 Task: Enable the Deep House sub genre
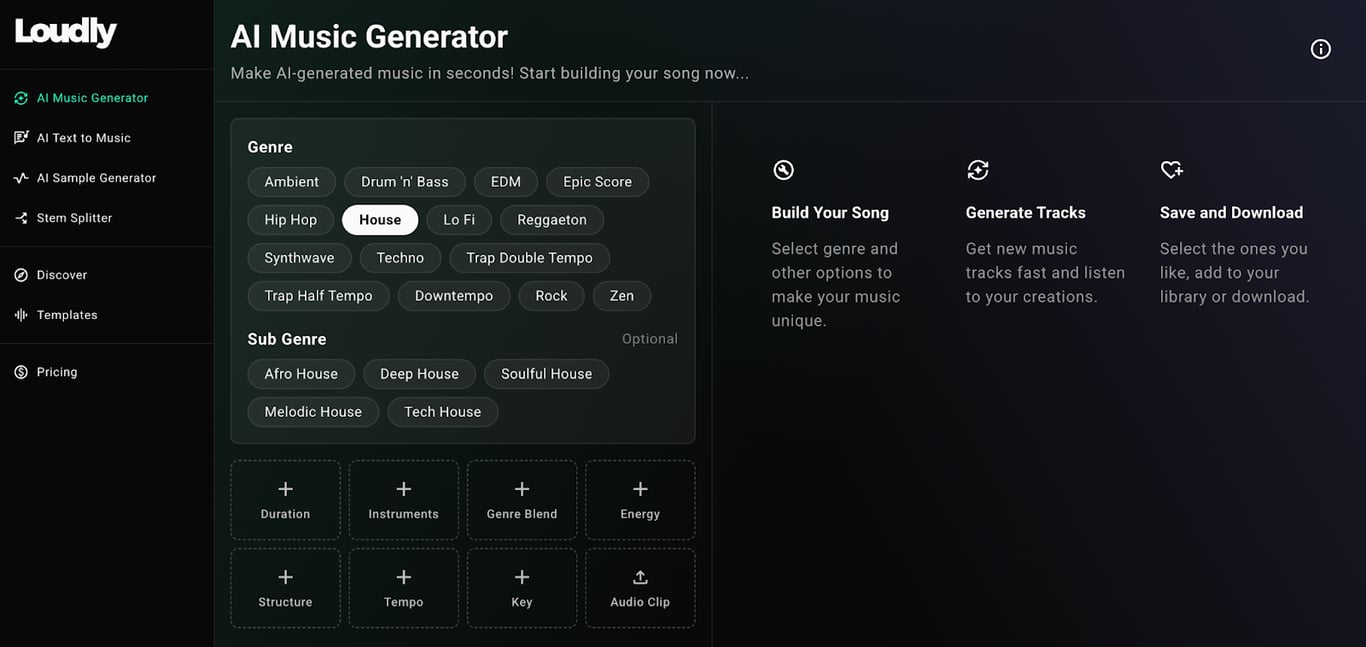(x=419, y=373)
